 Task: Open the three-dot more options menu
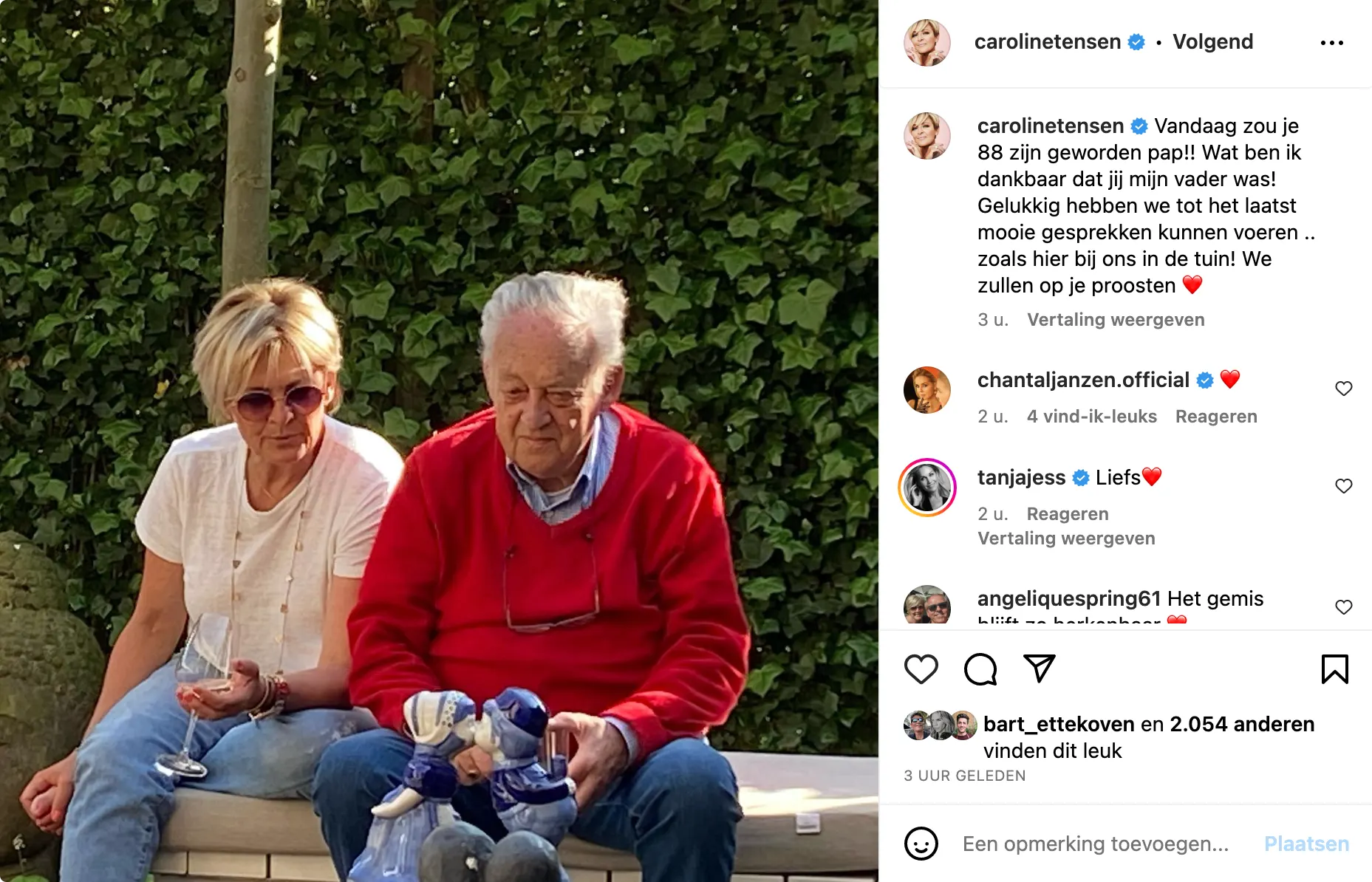click(x=1332, y=43)
